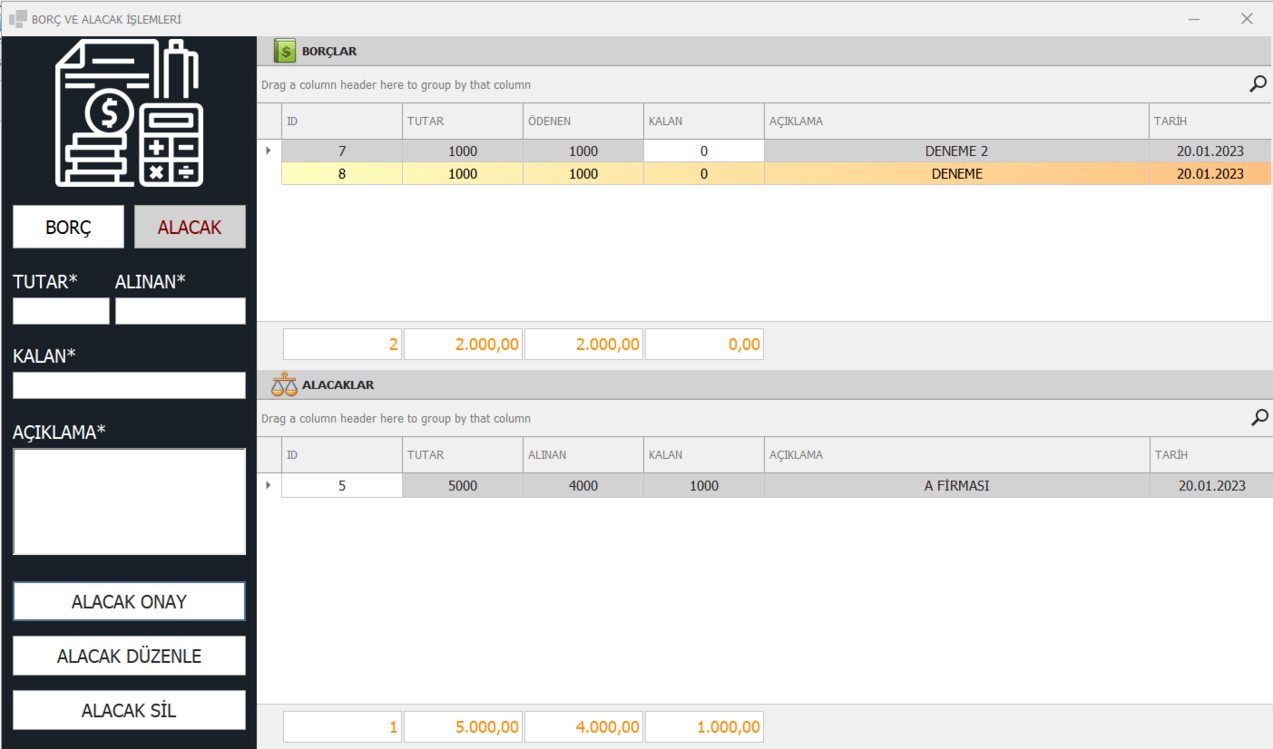Click KALAN cell 0 in row 7
Viewport: 1273px width, 749px height.
coord(704,151)
